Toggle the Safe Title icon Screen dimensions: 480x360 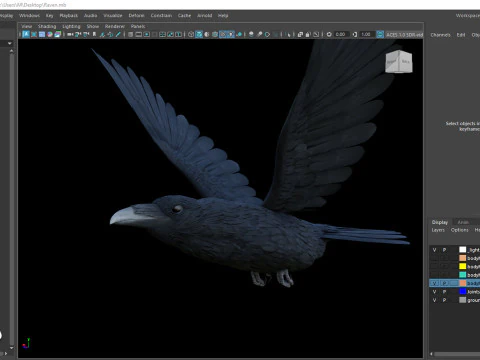click(178, 34)
